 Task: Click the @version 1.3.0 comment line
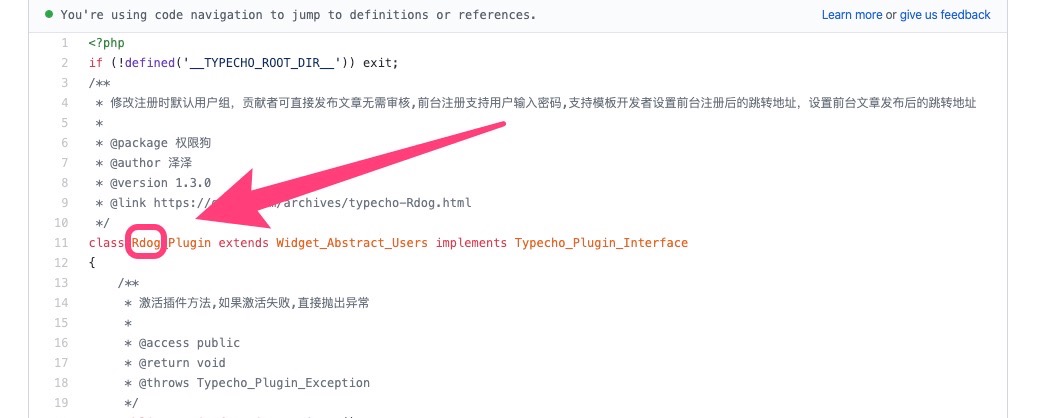pos(153,183)
